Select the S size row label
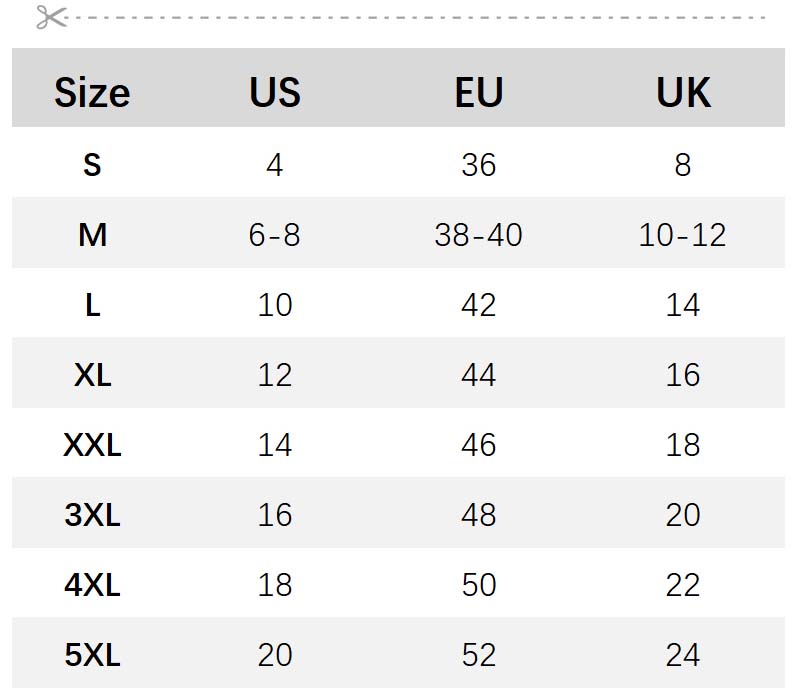Image resolution: width=800 pixels, height=698 pixels. pos(92,164)
